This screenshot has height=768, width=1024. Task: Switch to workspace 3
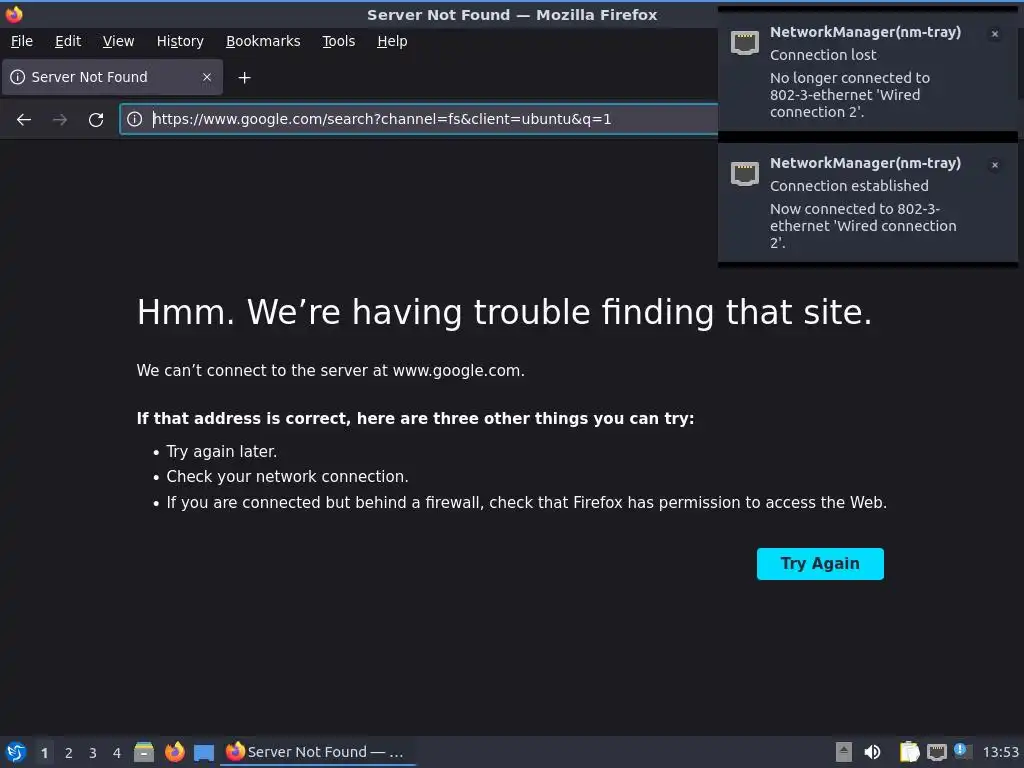[93, 753]
